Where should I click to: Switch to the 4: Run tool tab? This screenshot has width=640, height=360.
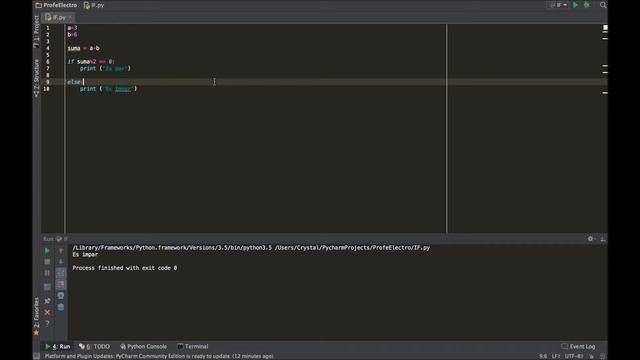click(58, 346)
